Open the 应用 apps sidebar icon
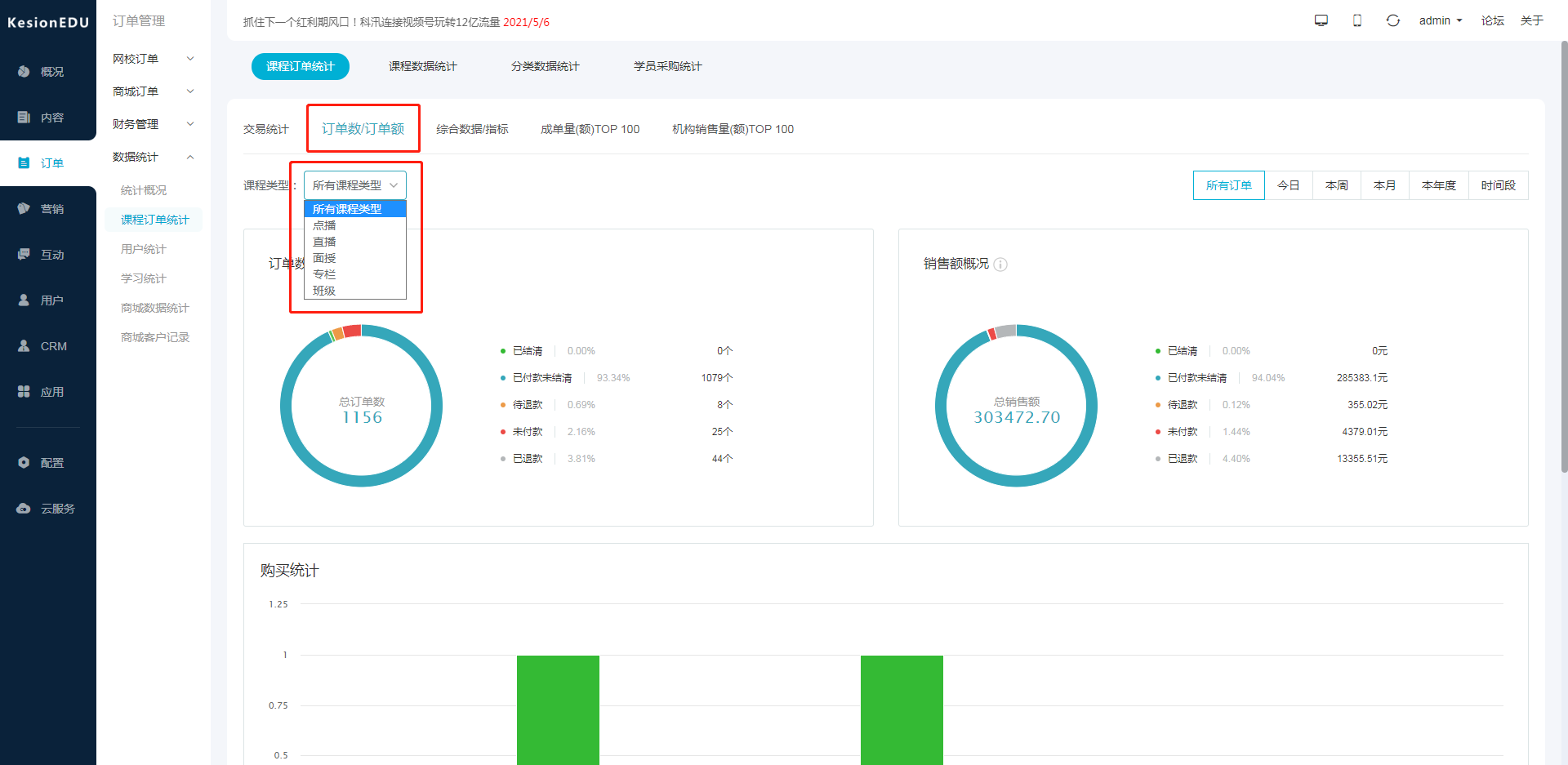The image size is (1568, 765). 24,392
